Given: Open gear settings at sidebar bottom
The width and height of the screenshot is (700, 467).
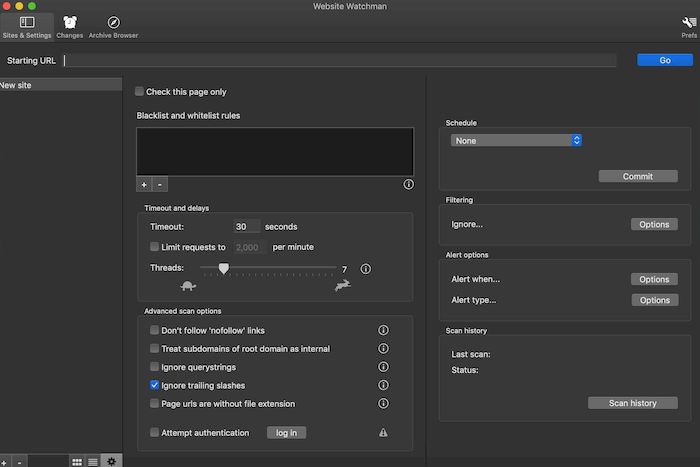Looking at the screenshot, I should click(x=111, y=461).
